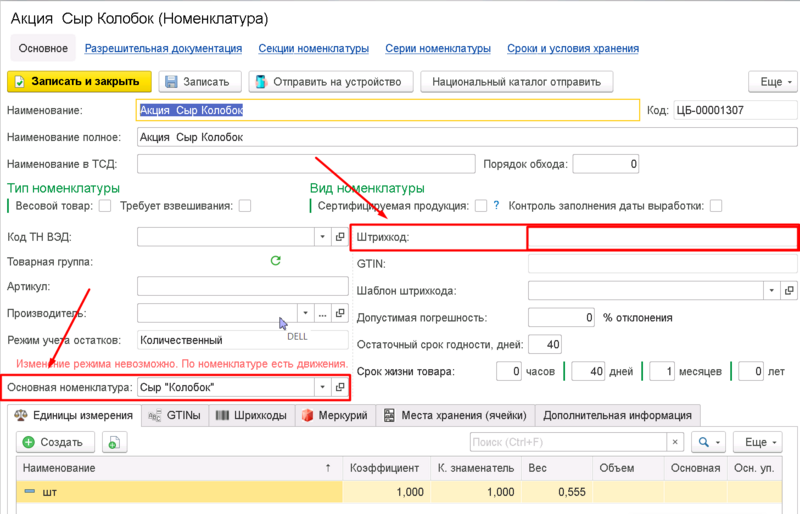This screenshot has height=514, width=800.
Task: Click the Записать и закрыть button
Action: coord(79,82)
